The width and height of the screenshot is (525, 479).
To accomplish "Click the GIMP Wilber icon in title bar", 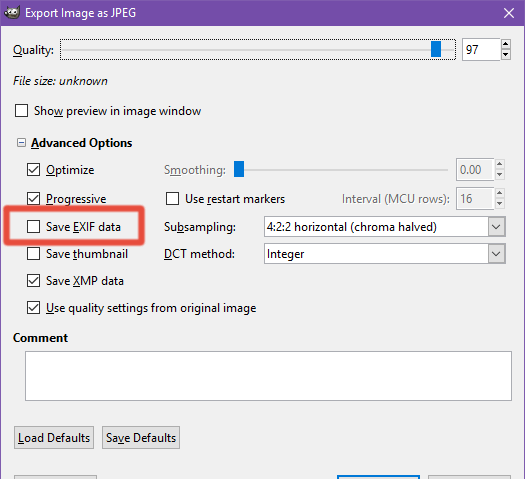I will click(x=12, y=13).
